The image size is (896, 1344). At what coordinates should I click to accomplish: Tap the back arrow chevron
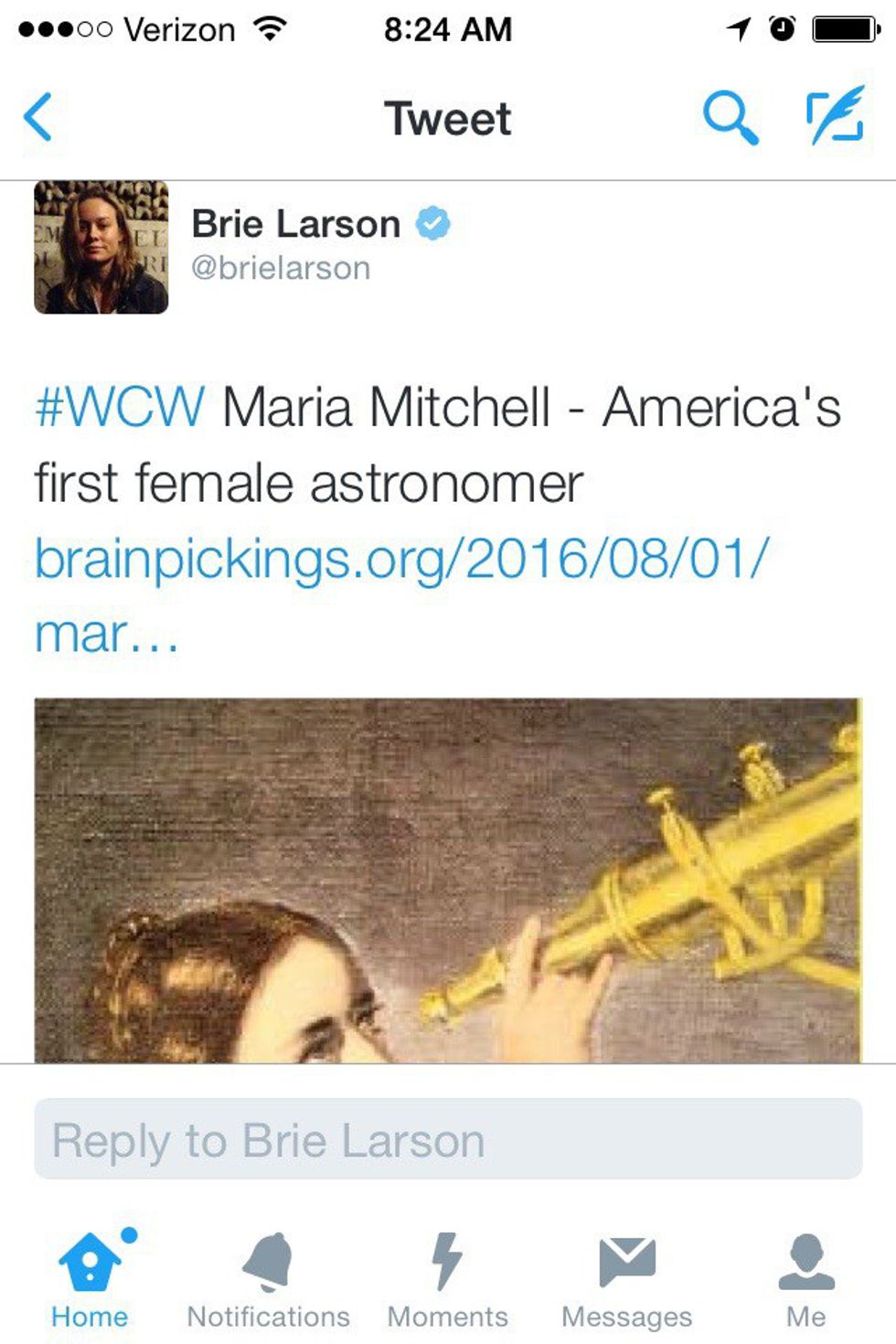coord(37,117)
